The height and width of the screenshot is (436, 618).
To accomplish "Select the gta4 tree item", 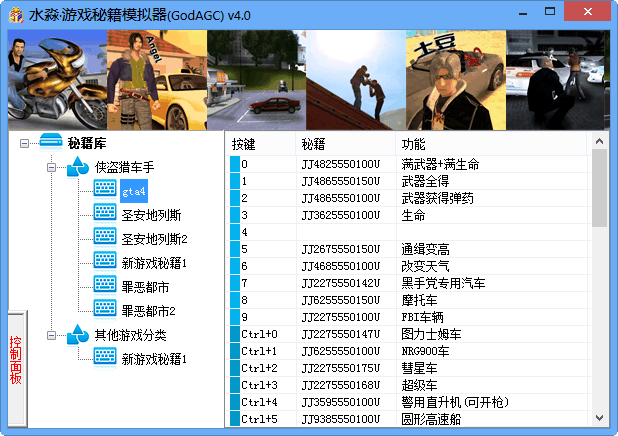I will click(134, 191).
